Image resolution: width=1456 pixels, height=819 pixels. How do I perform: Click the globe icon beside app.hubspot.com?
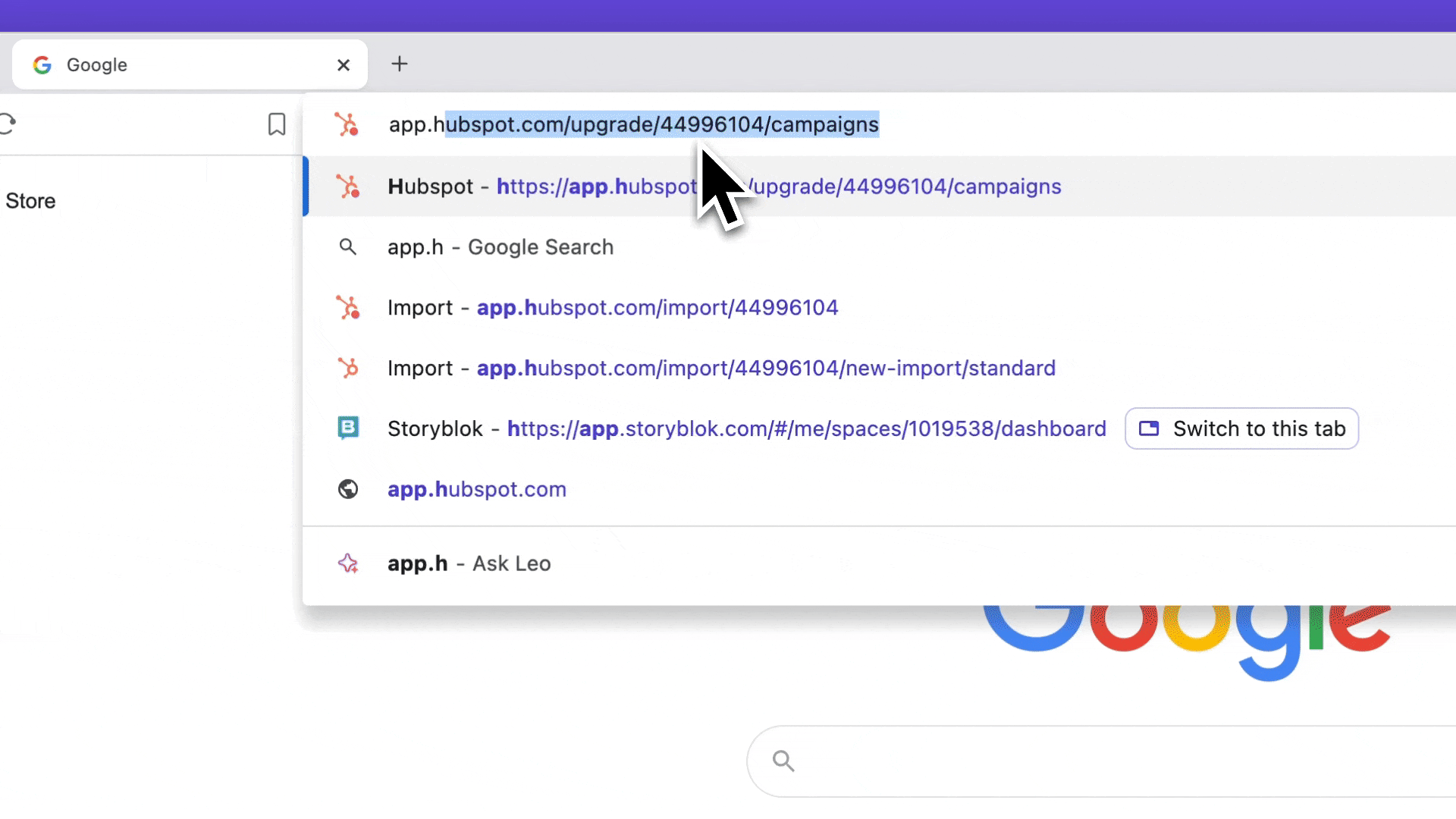tap(348, 489)
